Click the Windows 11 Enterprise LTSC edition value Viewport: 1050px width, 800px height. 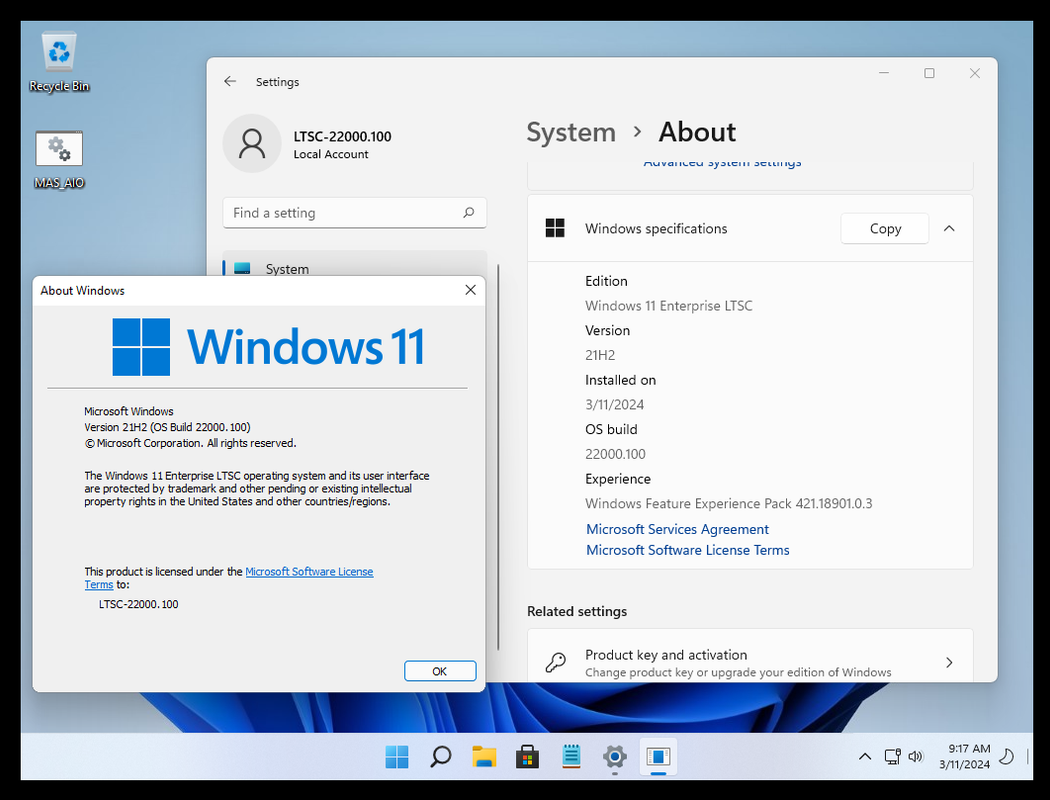(x=668, y=306)
